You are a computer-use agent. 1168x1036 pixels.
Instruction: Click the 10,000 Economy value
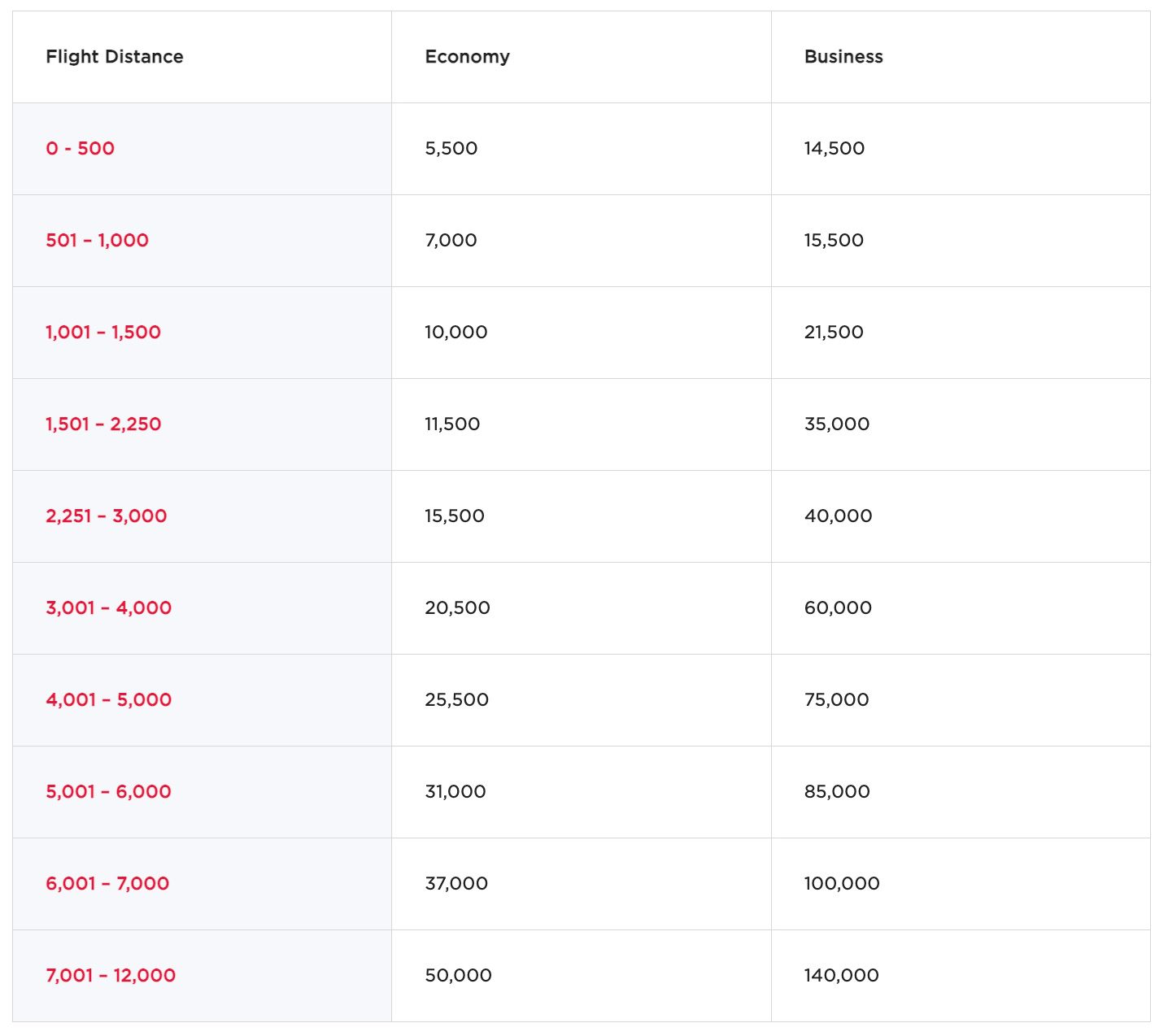(x=456, y=333)
